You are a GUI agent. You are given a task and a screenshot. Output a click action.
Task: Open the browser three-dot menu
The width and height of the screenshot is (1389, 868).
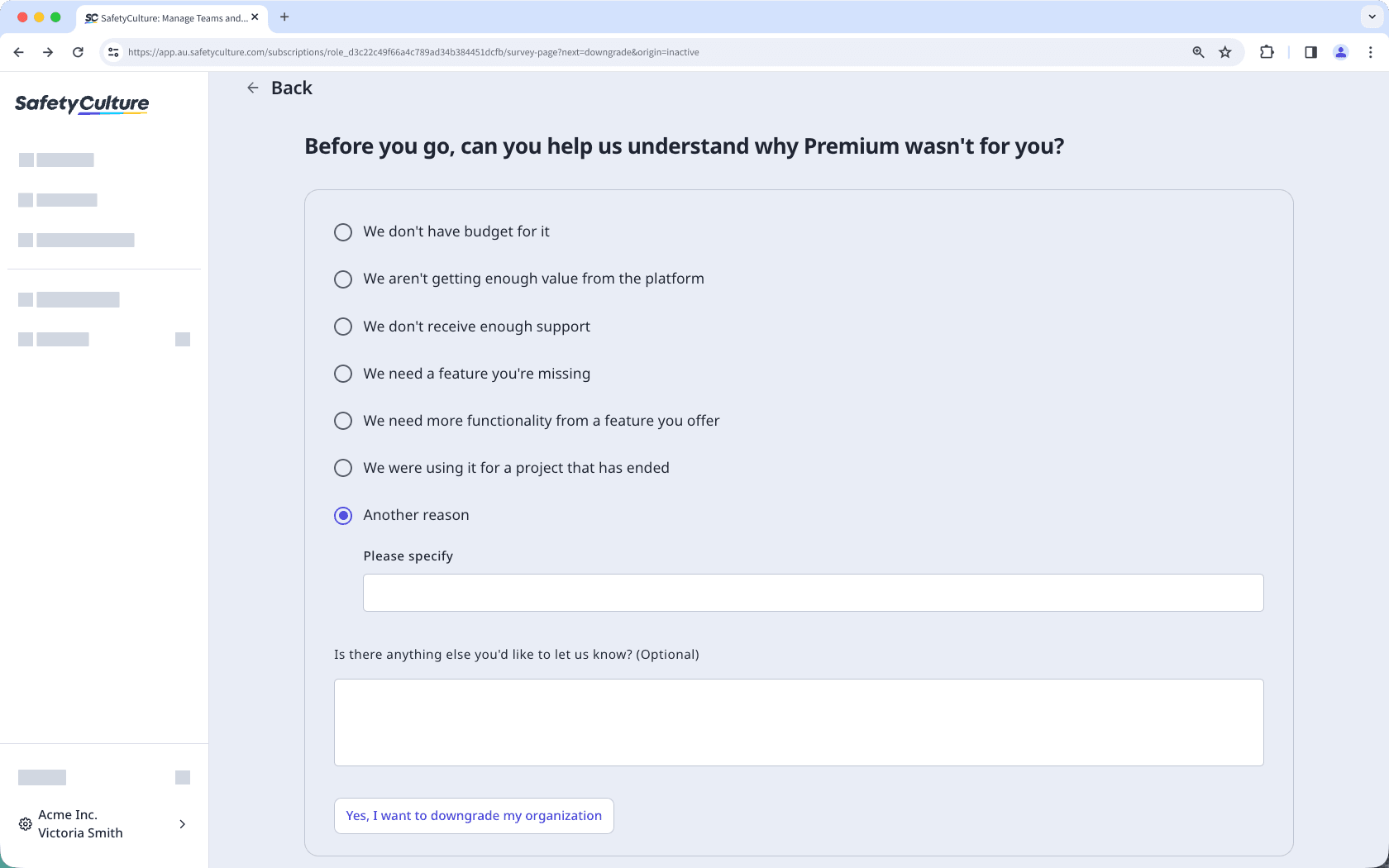[x=1371, y=51]
